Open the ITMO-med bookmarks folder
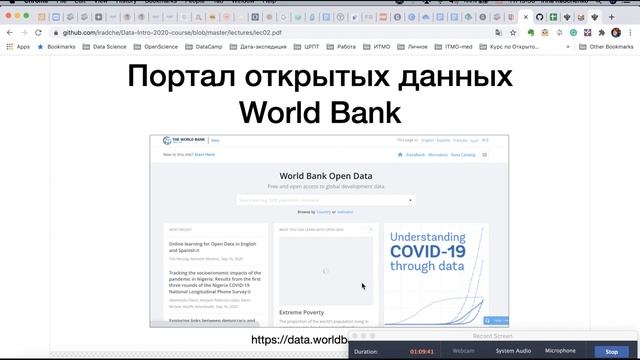The image size is (640, 360). coord(453,47)
